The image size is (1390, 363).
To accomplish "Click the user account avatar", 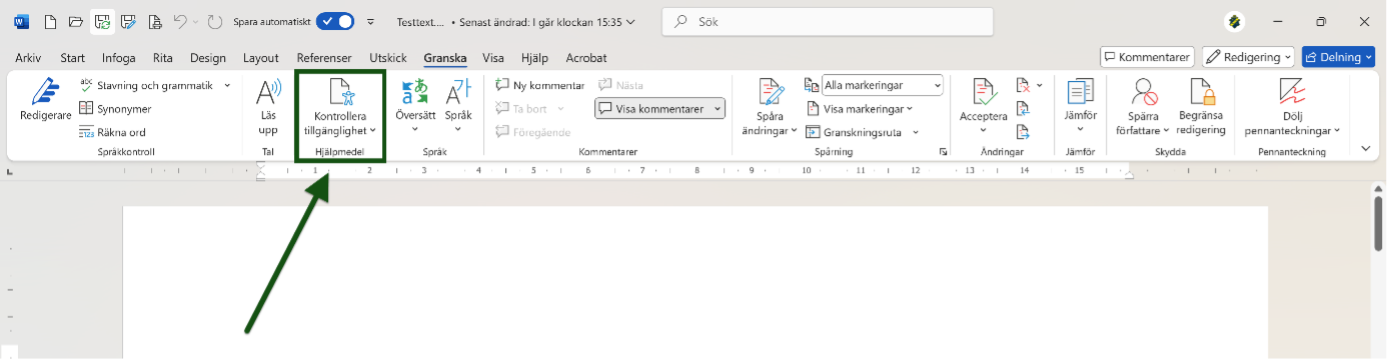I will coord(1235,21).
